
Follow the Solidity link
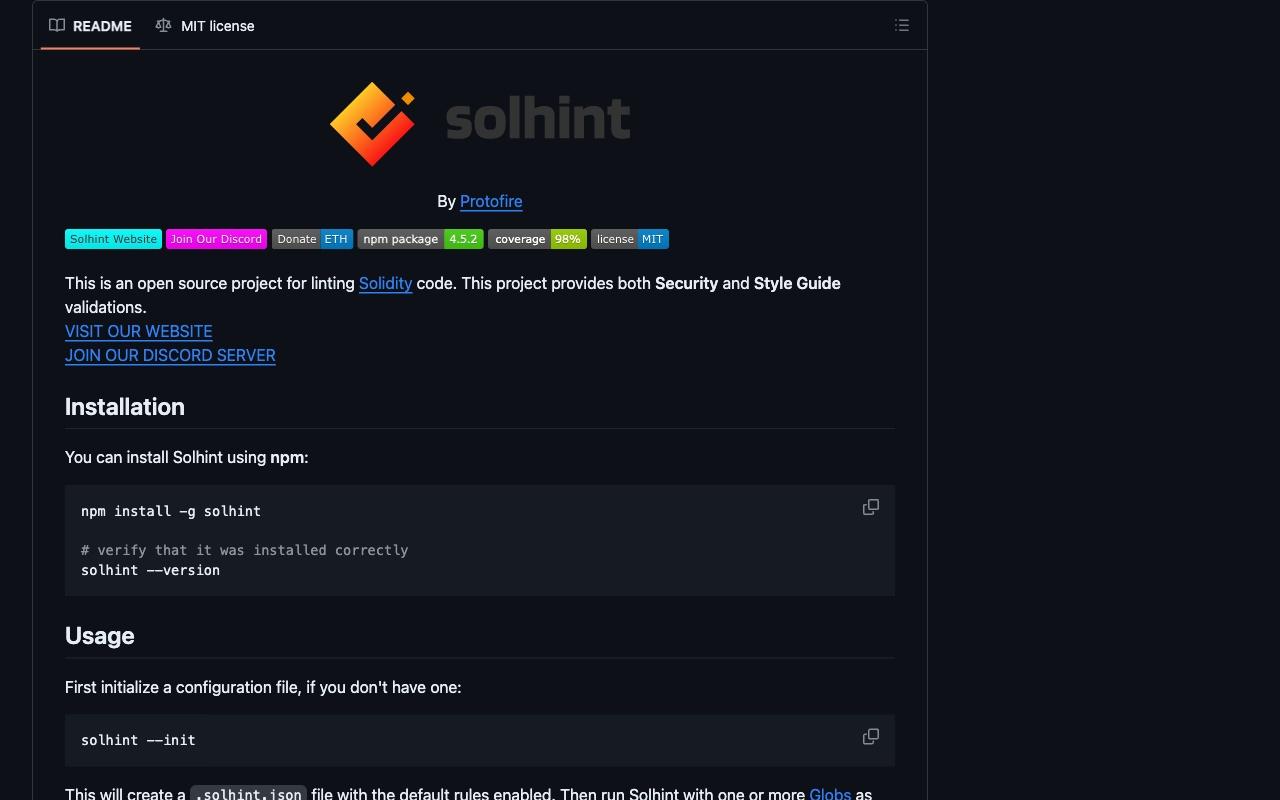[385, 283]
